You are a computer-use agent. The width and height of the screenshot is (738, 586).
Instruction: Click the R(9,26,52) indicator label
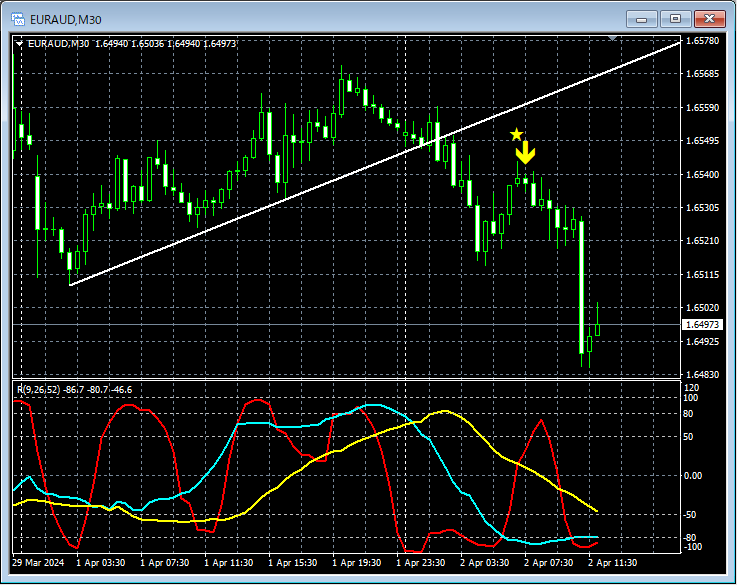point(74,390)
